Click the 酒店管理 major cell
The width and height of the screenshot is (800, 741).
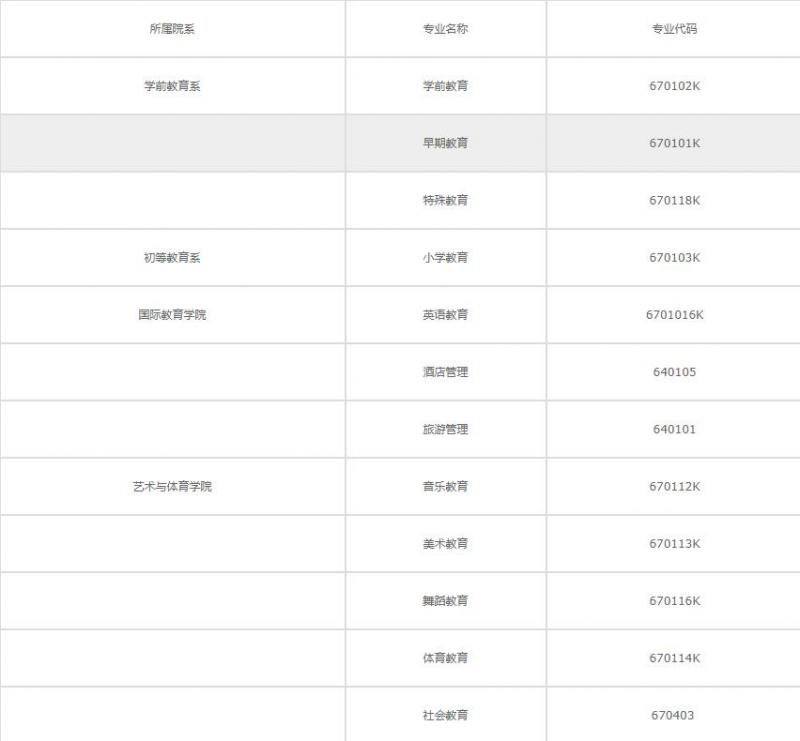point(445,372)
